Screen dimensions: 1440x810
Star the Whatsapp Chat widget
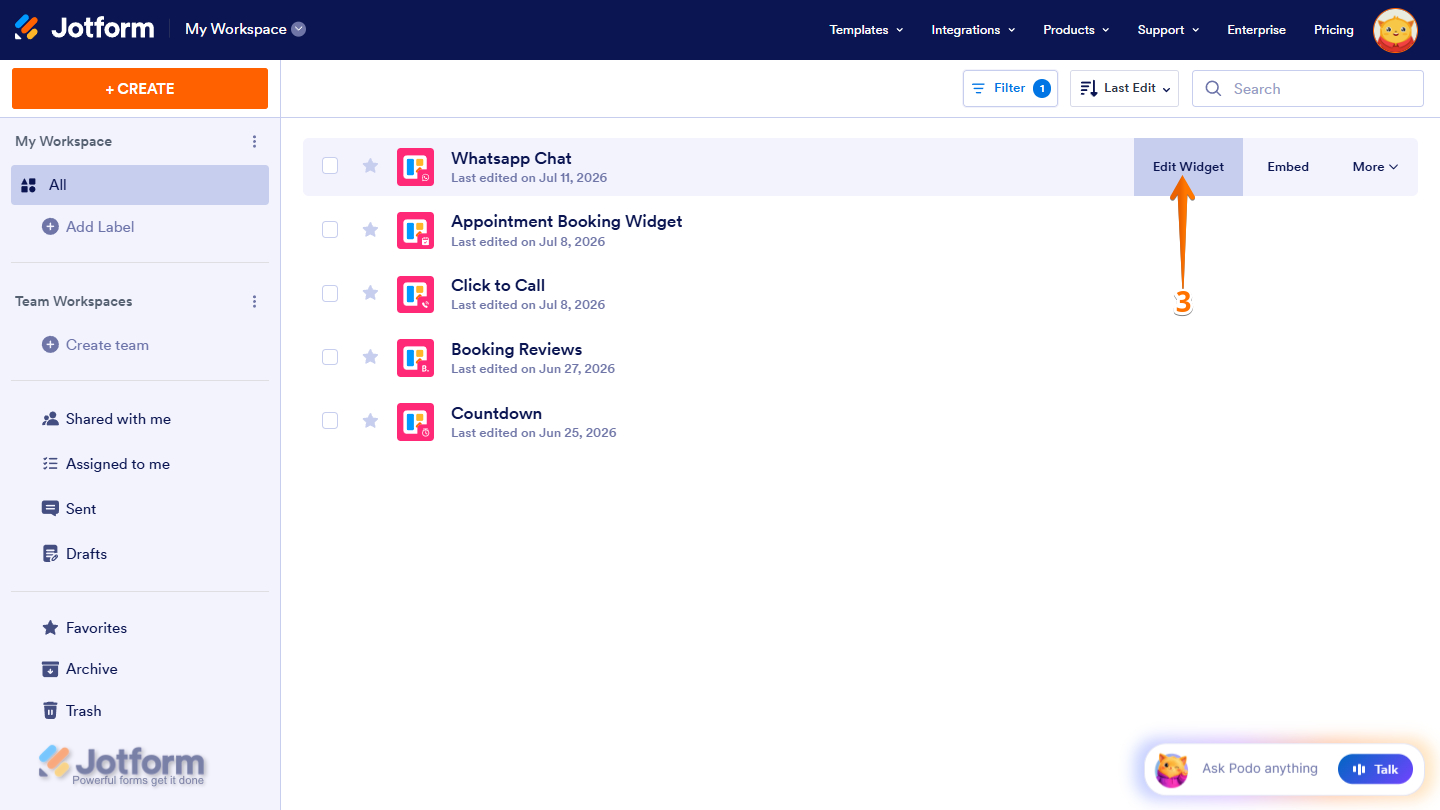coord(370,166)
